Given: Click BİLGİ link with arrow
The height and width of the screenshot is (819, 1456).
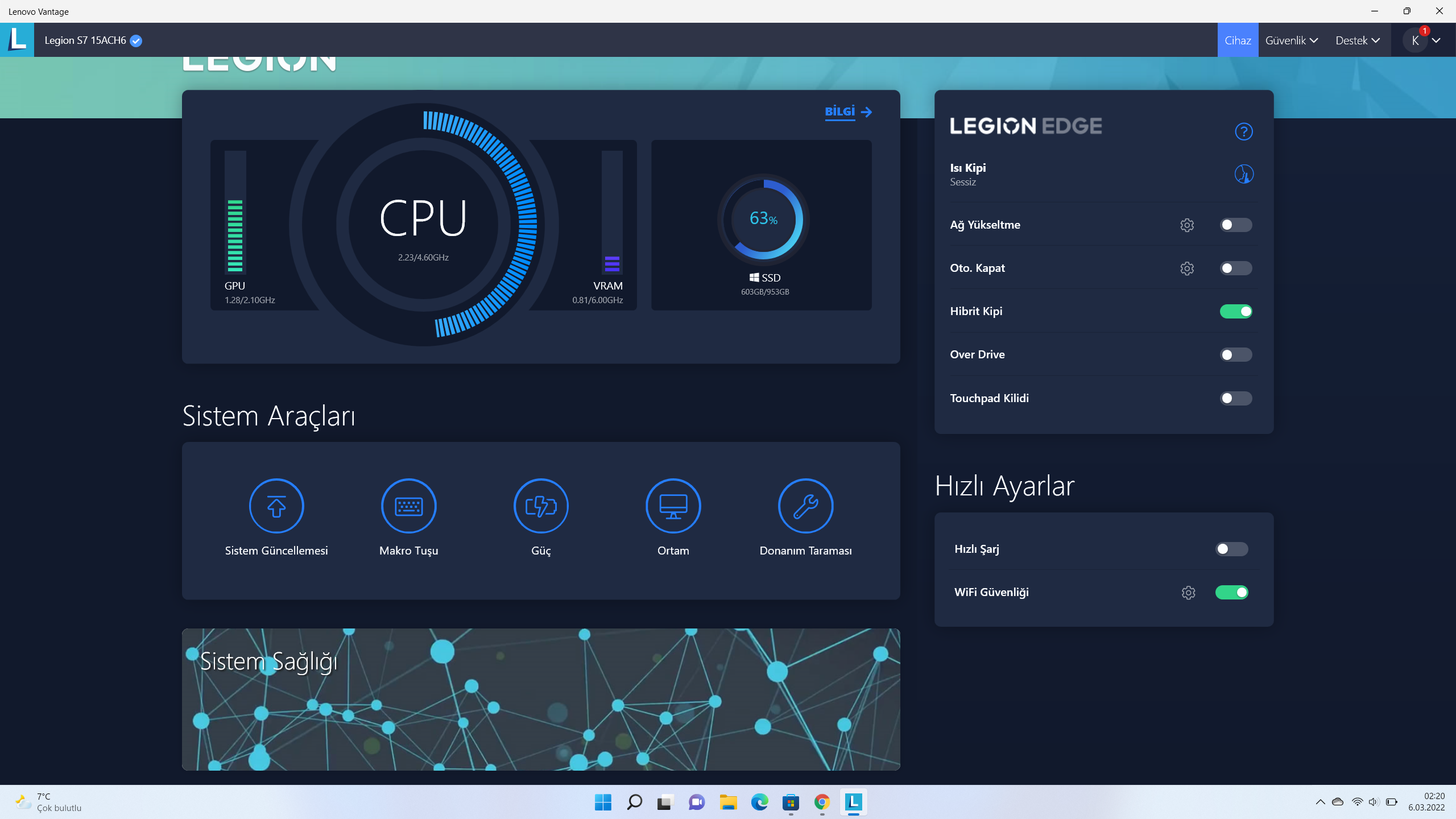Looking at the screenshot, I should pyautogui.click(x=848, y=111).
